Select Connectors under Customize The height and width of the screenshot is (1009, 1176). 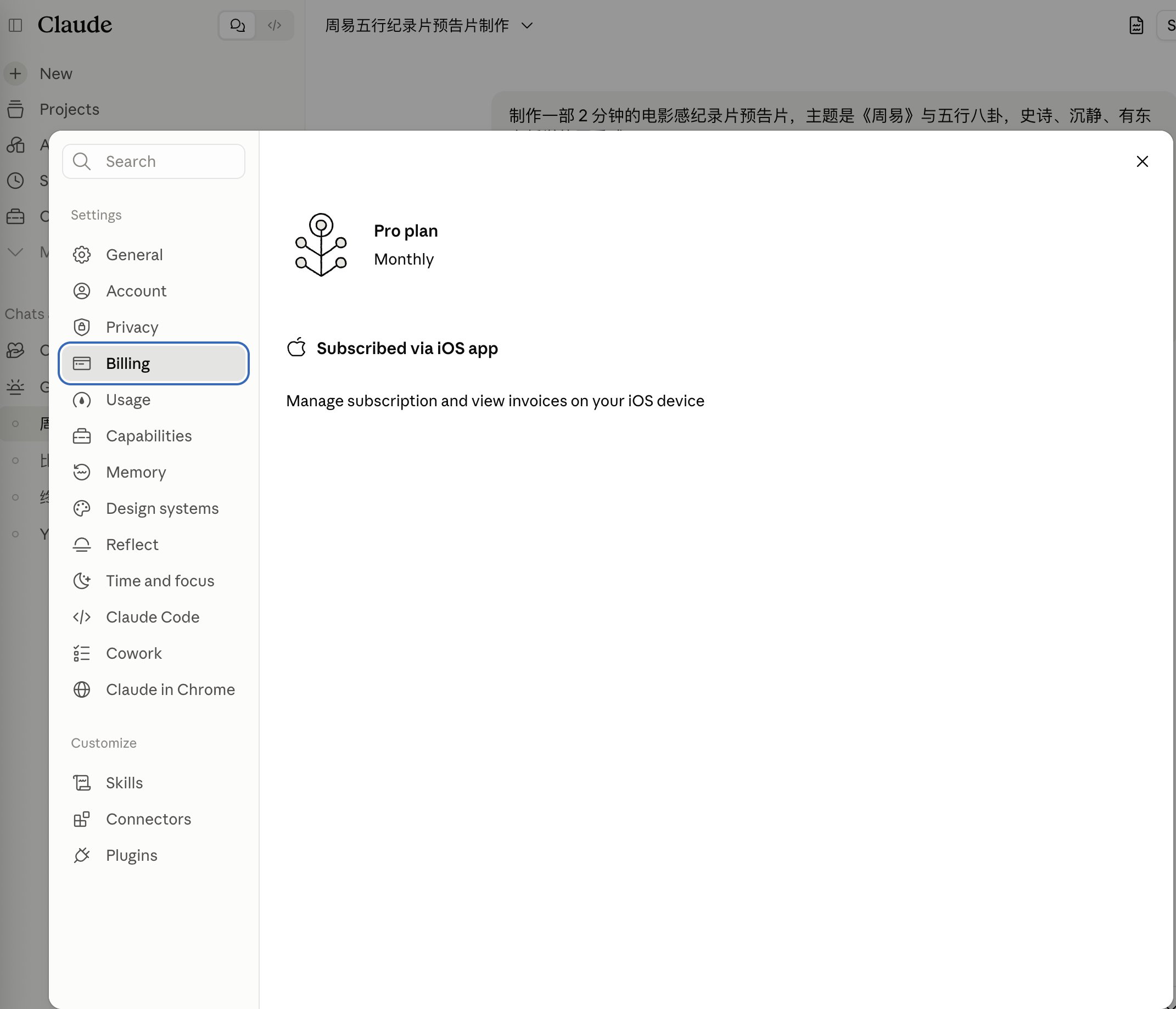tap(154, 820)
